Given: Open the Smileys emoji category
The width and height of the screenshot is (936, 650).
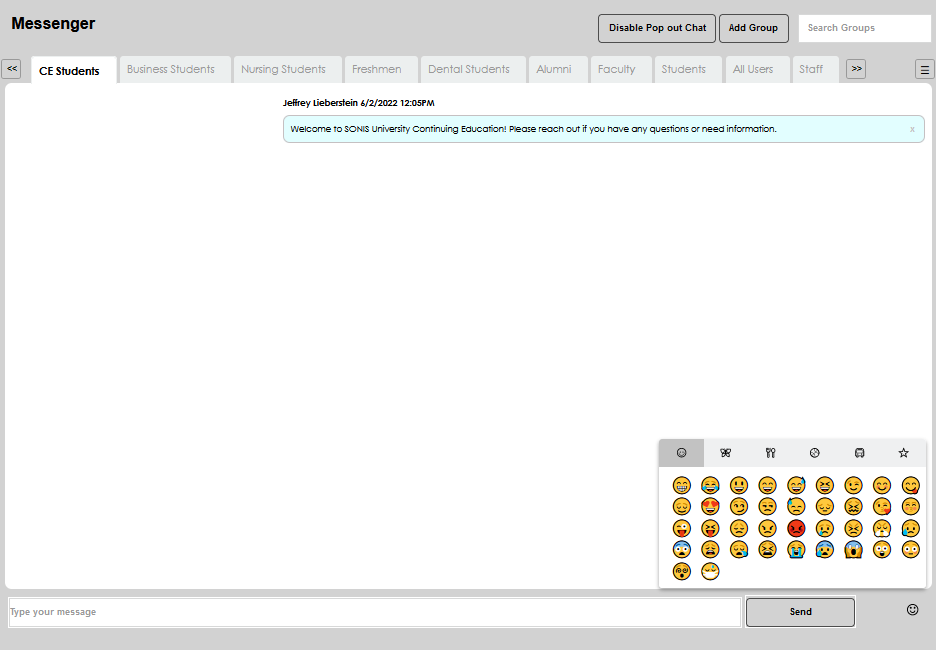Looking at the screenshot, I should point(681,453).
